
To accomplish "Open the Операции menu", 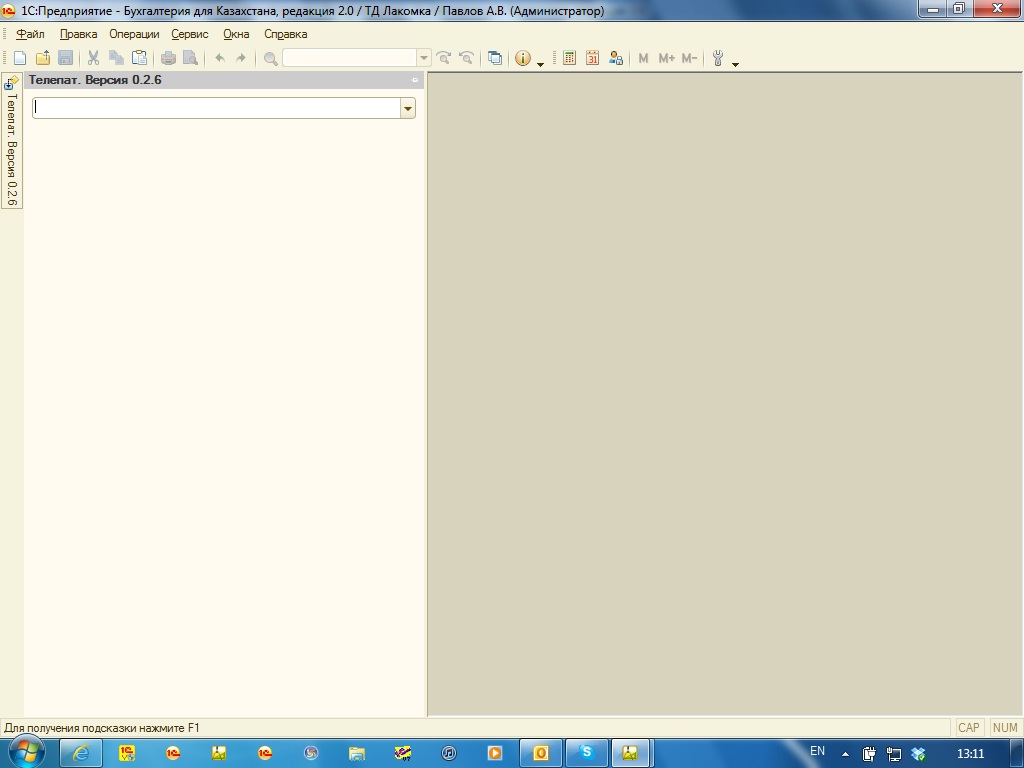I will [x=134, y=34].
